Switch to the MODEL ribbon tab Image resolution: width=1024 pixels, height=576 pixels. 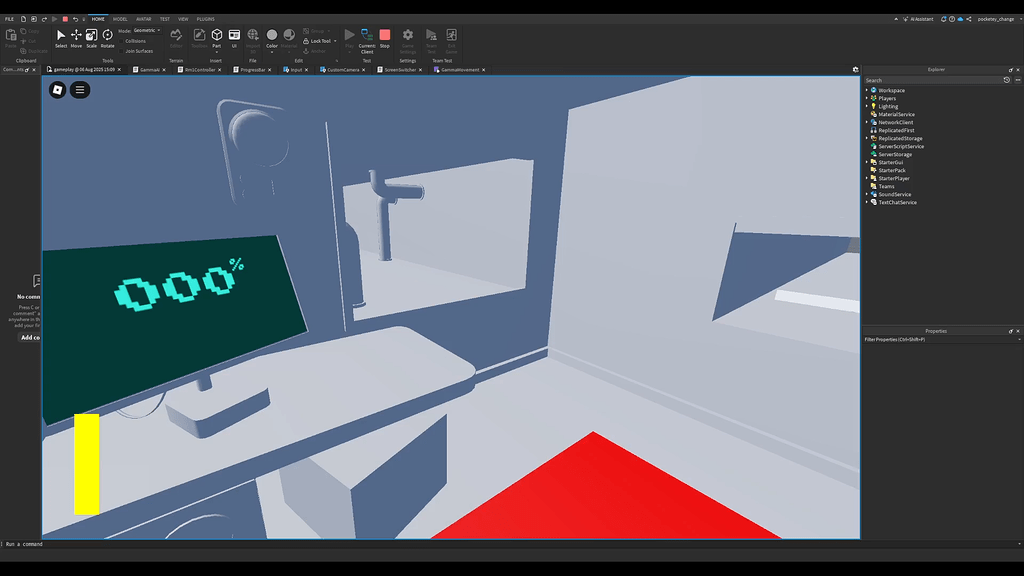coord(119,19)
